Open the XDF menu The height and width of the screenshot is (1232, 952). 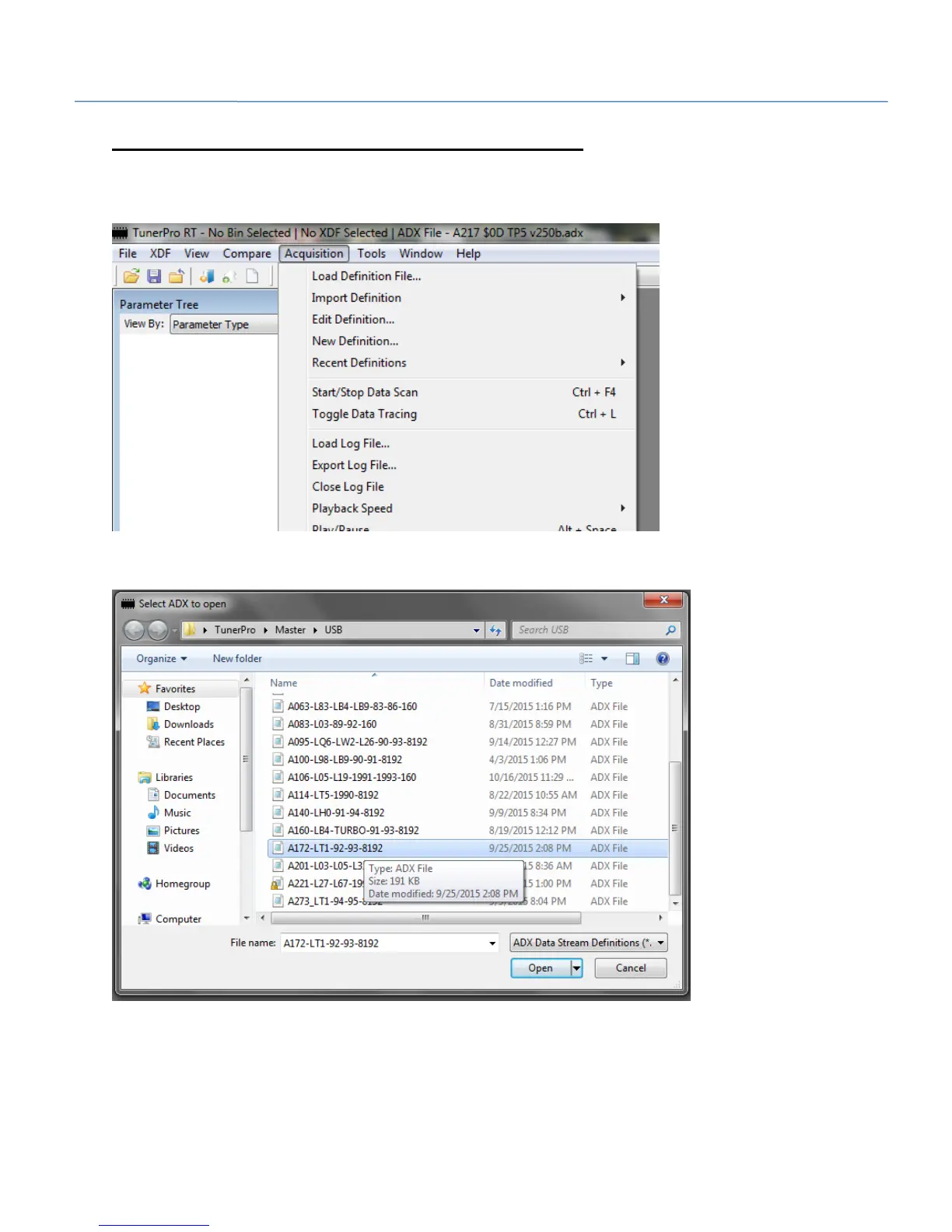click(160, 254)
